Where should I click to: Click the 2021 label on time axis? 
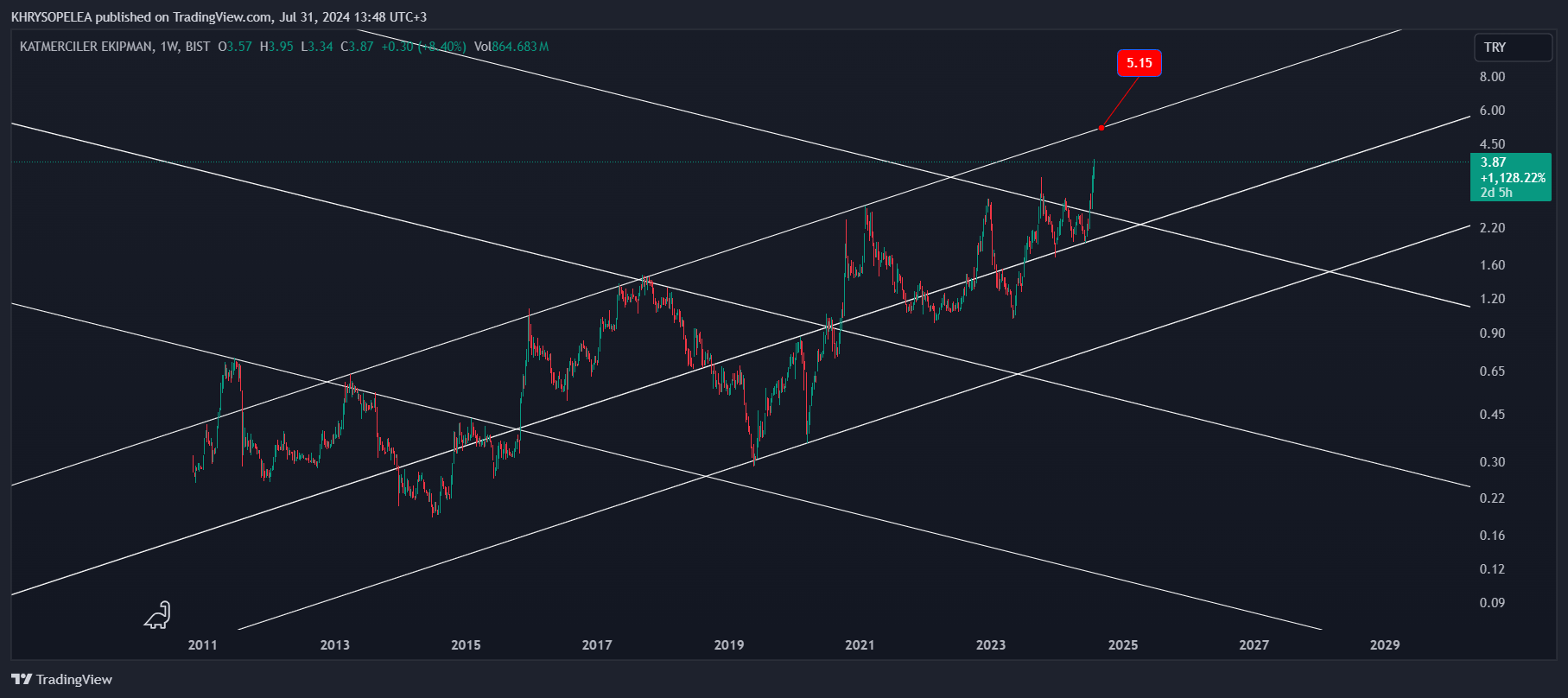(860, 645)
